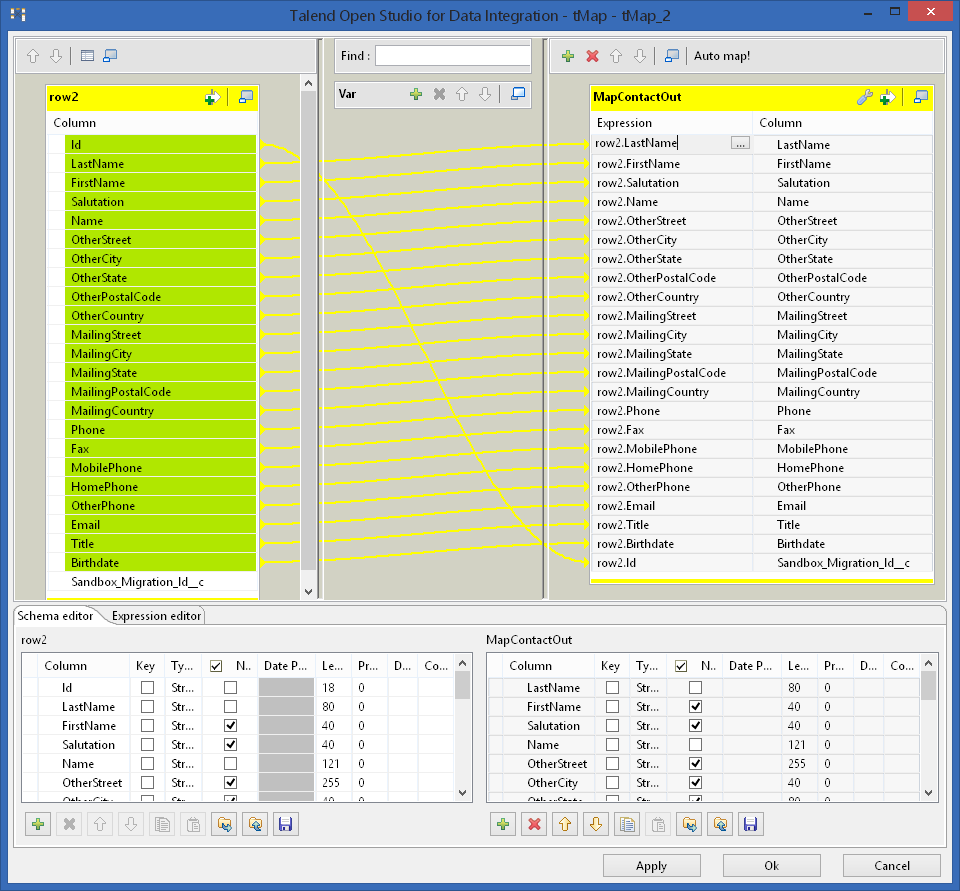Delete the selected MapContactOut schema column
Viewport: 960px width, 891px height.
click(535, 824)
